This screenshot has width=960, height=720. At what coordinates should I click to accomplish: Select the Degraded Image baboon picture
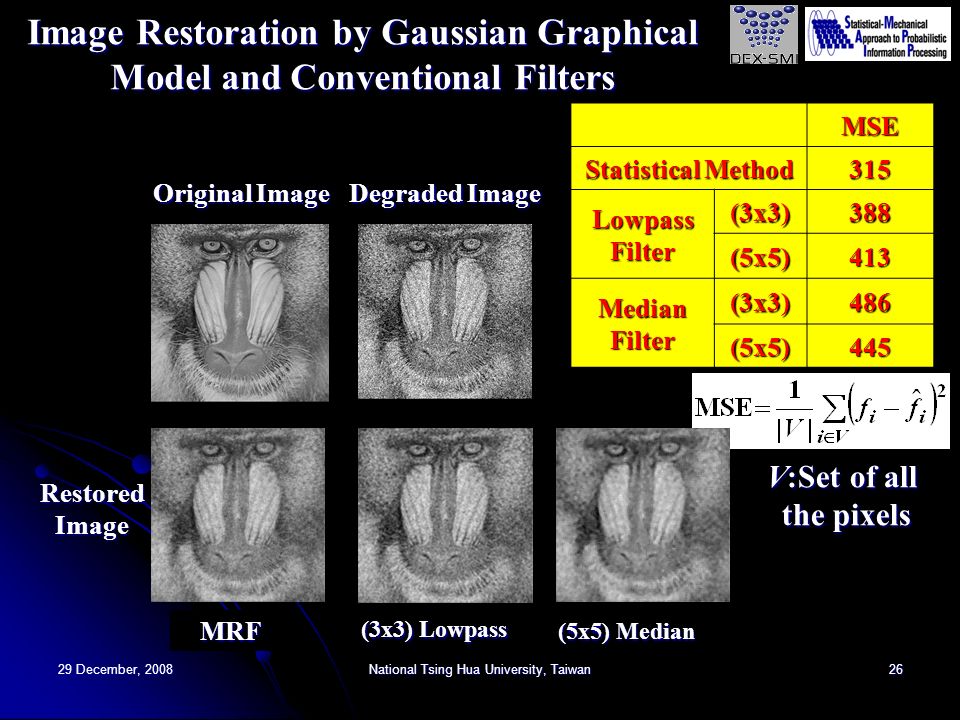coord(445,311)
